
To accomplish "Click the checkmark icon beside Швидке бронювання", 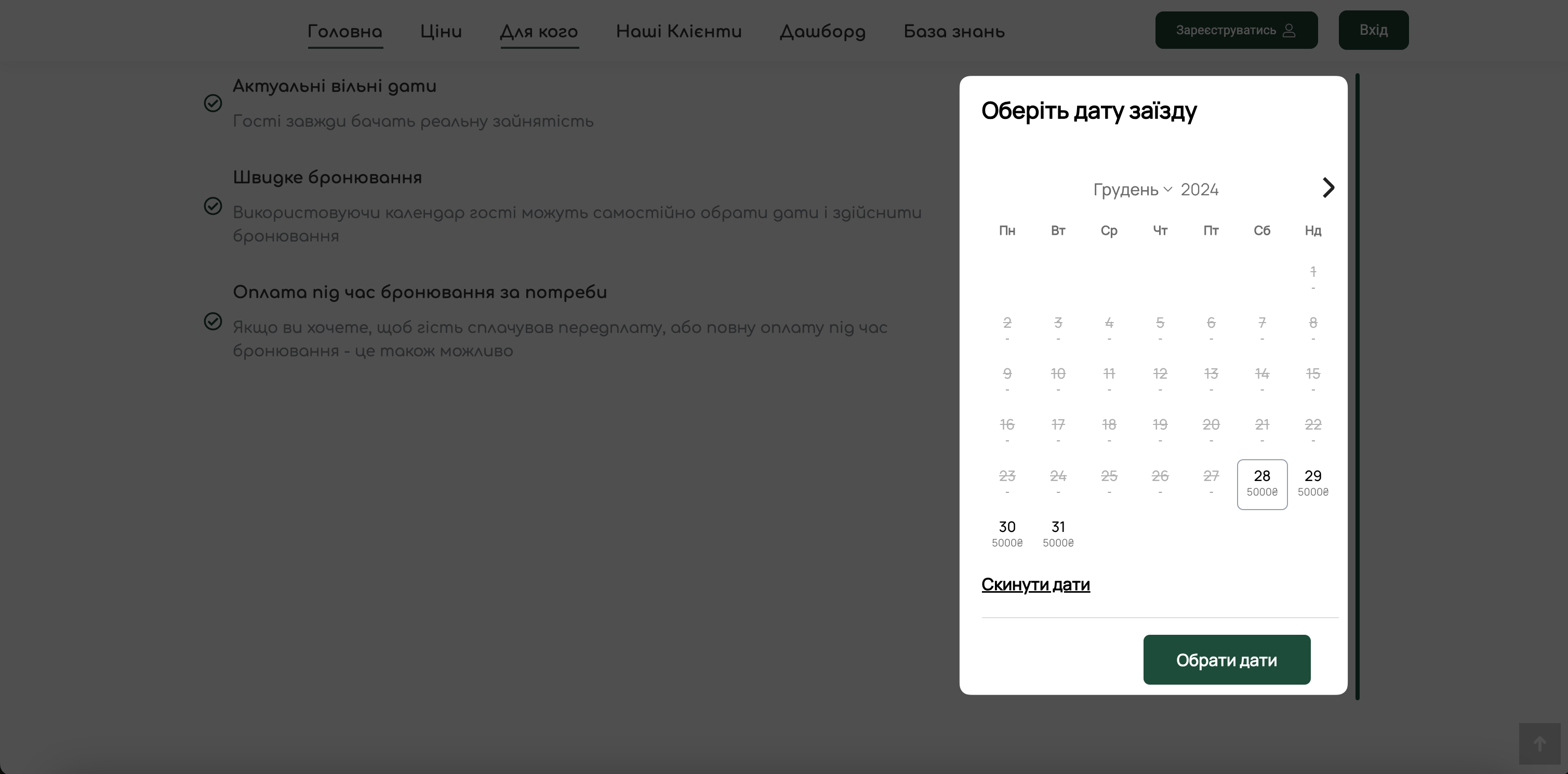I will (x=212, y=206).
